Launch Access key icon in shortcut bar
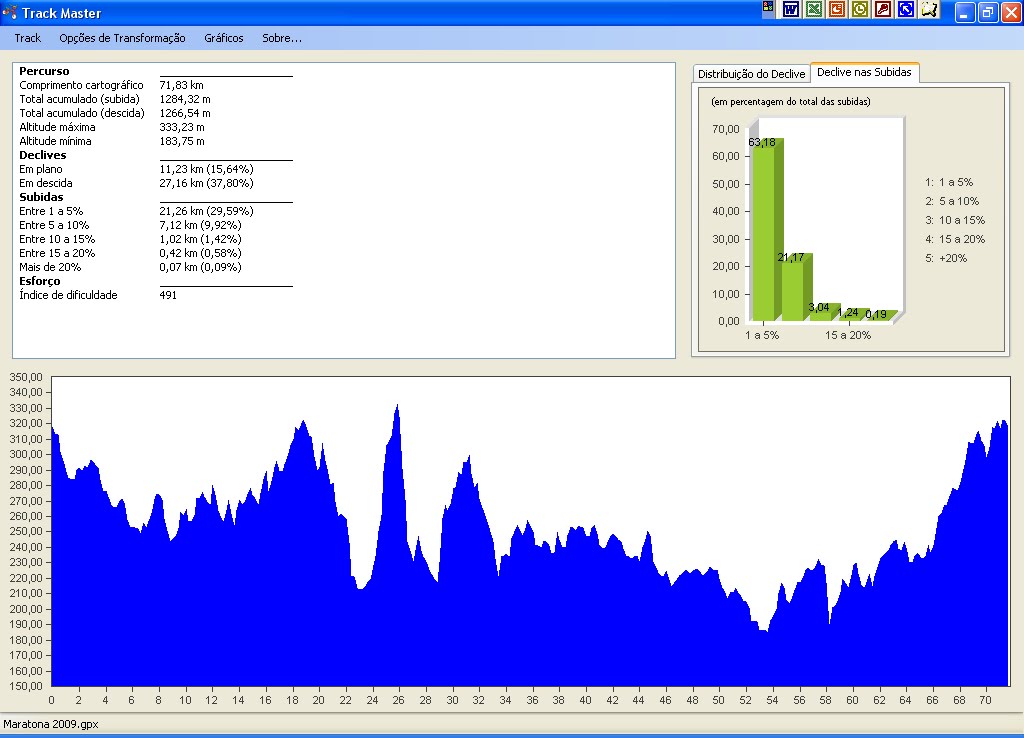Image resolution: width=1024 pixels, height=738 pixels. pyautogui.click(x=882, y=9)
